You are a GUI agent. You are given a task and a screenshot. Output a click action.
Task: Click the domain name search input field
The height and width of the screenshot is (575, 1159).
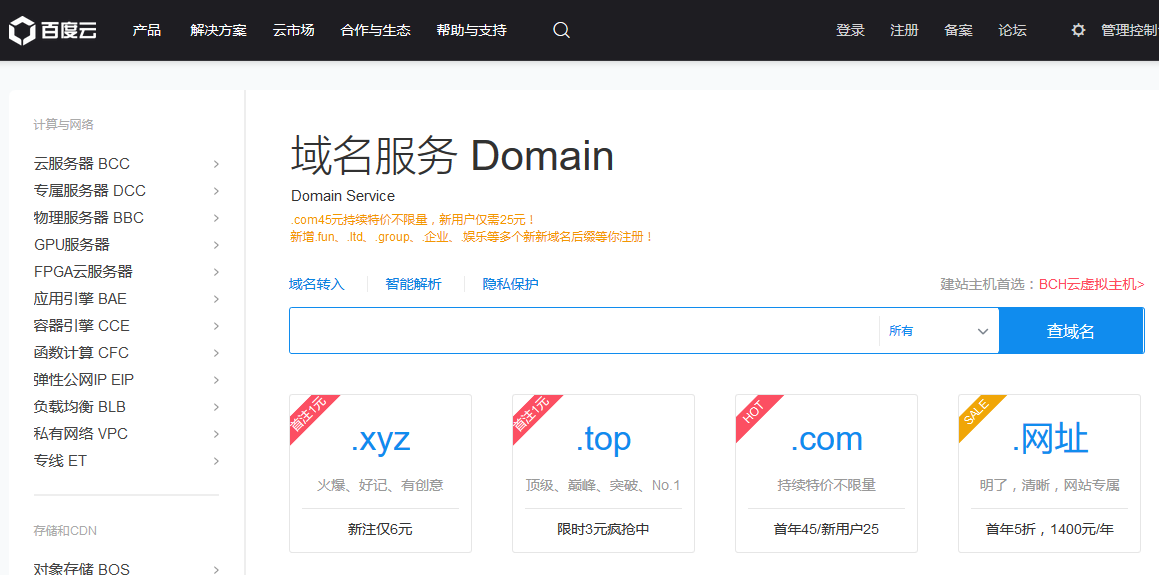tap(584, 330)
